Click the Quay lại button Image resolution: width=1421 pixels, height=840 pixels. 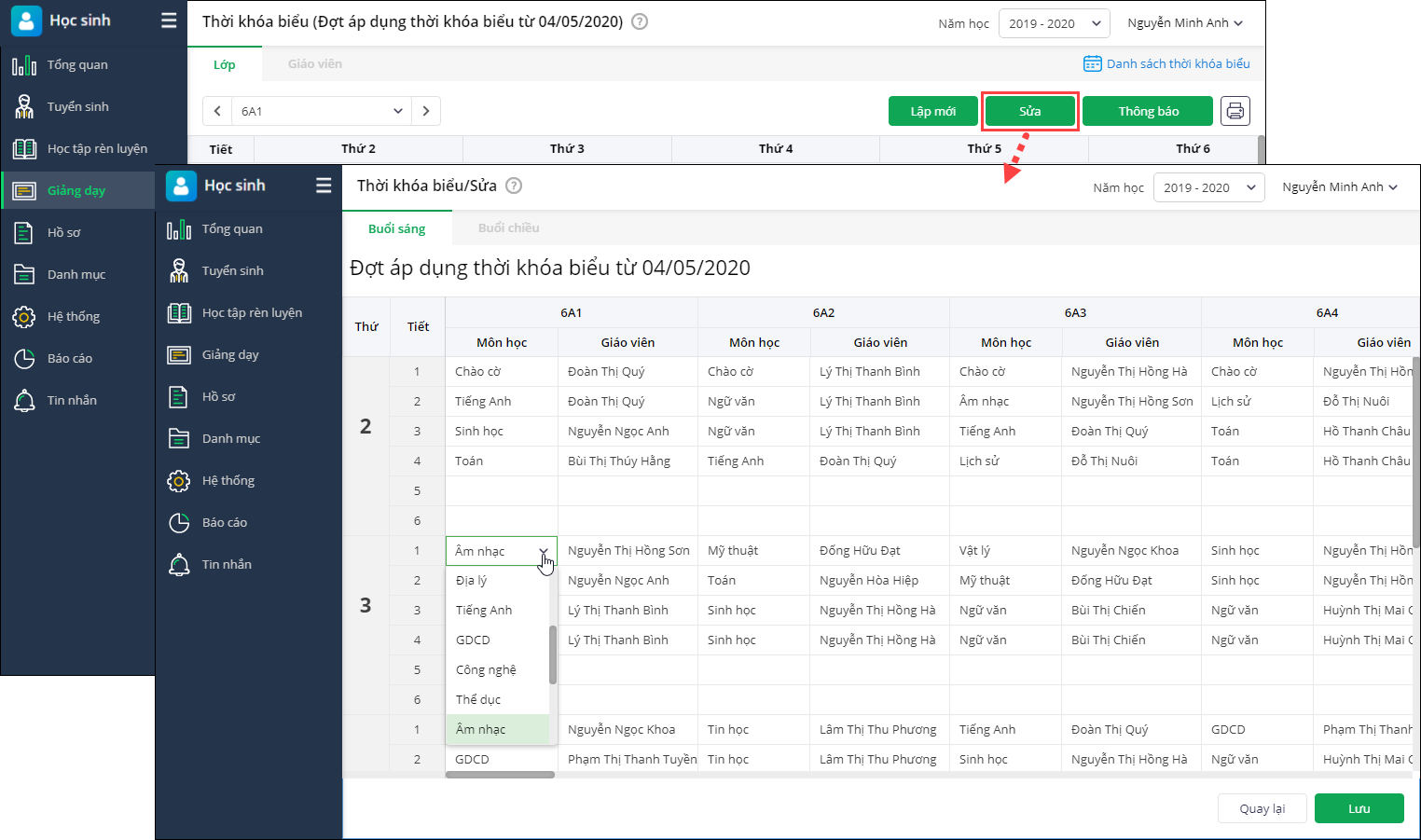tap(1262, 808)
